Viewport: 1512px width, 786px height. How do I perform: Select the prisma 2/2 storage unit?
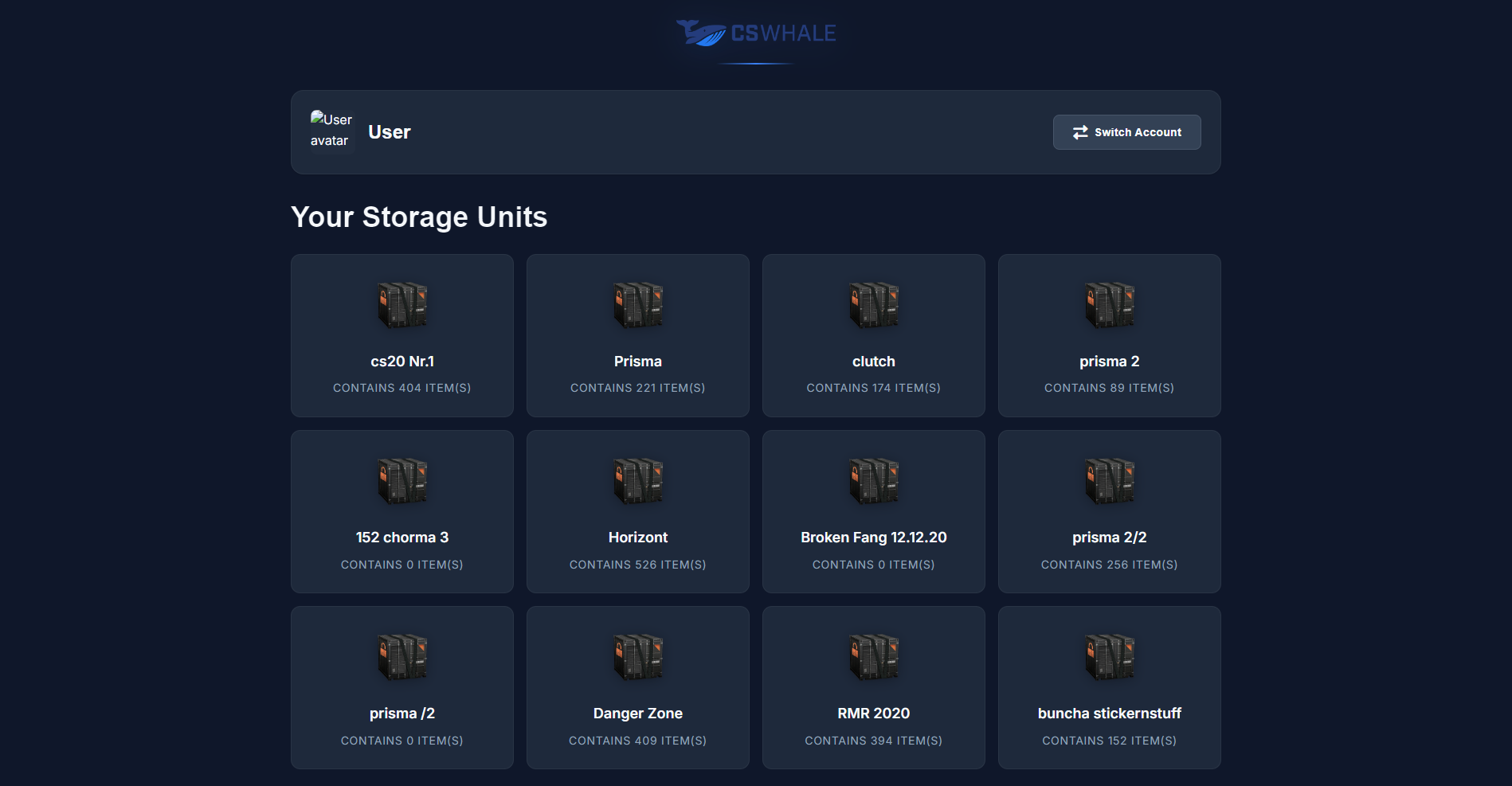1109,512
